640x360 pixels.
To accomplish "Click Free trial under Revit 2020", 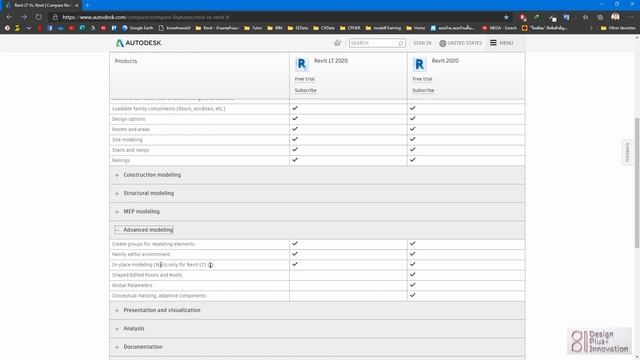I will [x=422, y=79].
